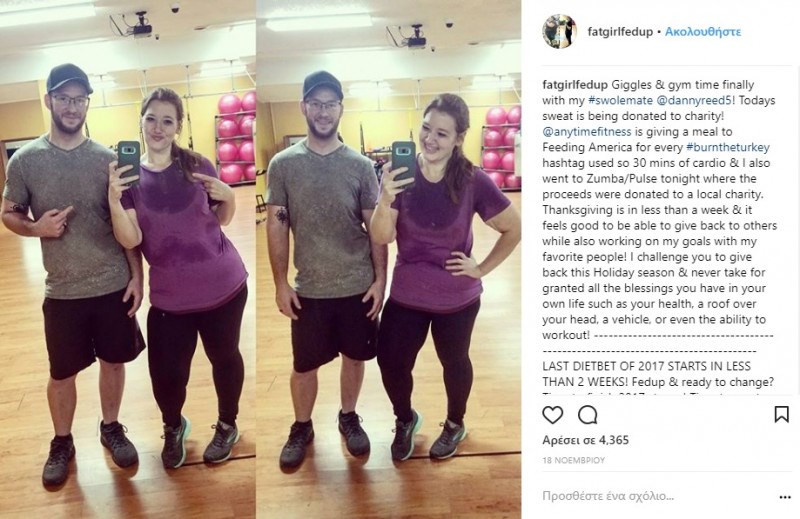This screenshot has width=800, height=519.
Task: View who liked via Αρέσει σε 4,365
Action: pos(585,440)
